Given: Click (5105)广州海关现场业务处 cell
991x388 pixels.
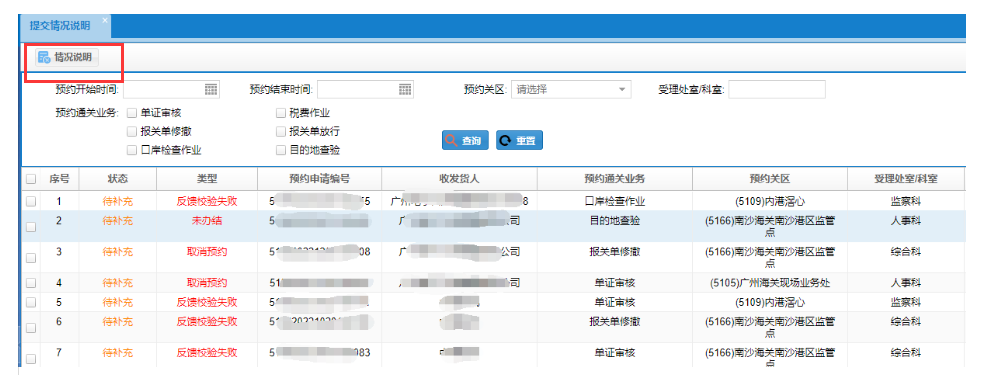Looking at the screenshot, I should pos(770,282).
